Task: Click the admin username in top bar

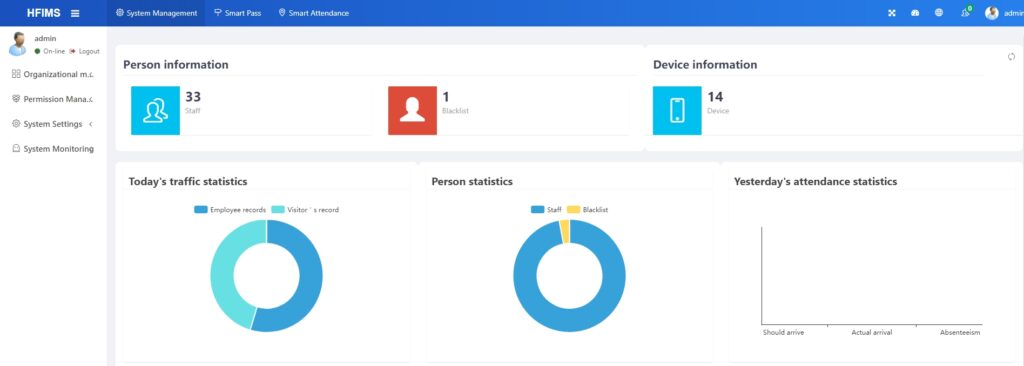Action: click(1014, 13)
